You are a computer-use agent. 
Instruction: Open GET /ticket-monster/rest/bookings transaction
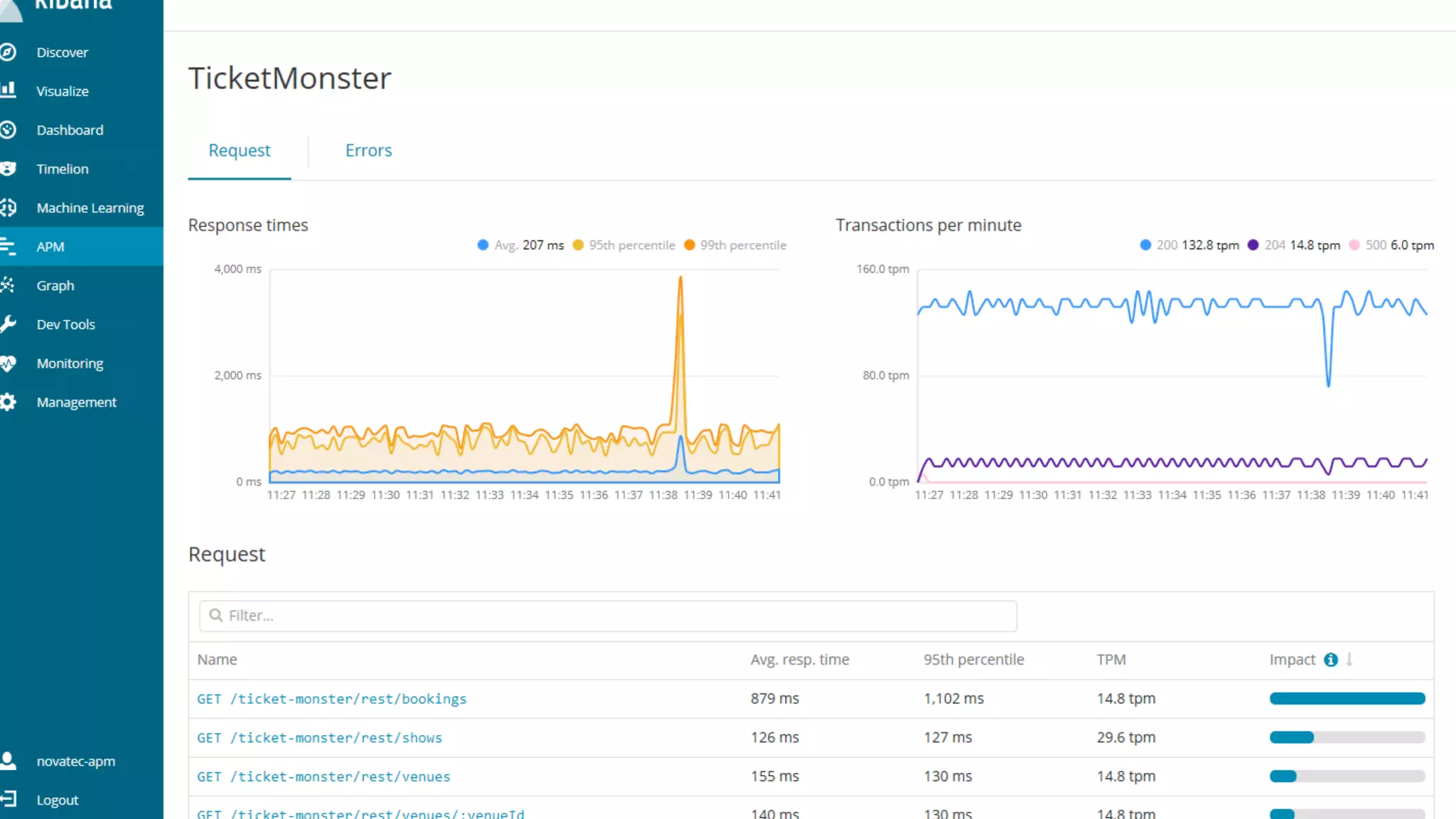click(x=331, y=699)
